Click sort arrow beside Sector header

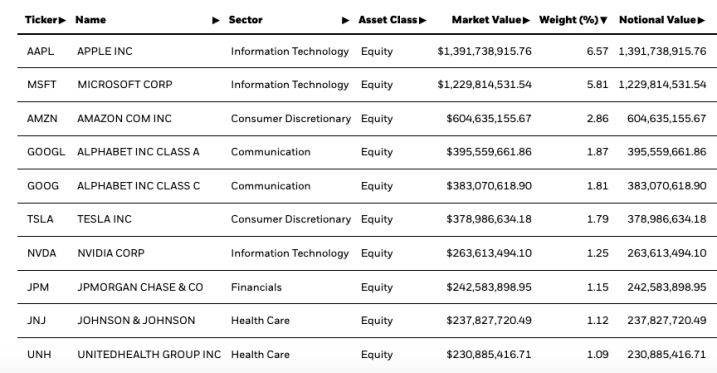click(346, 20)
